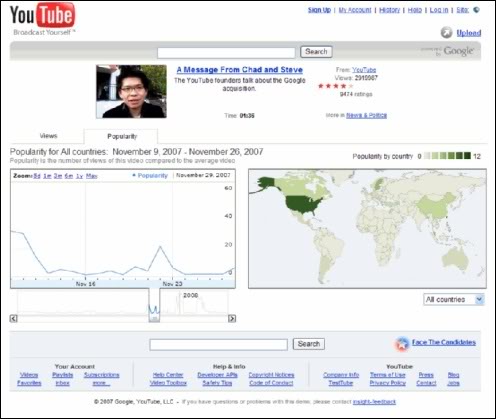Click the lightest popularity legend swatch
The image size is (496, 419).
426,156
